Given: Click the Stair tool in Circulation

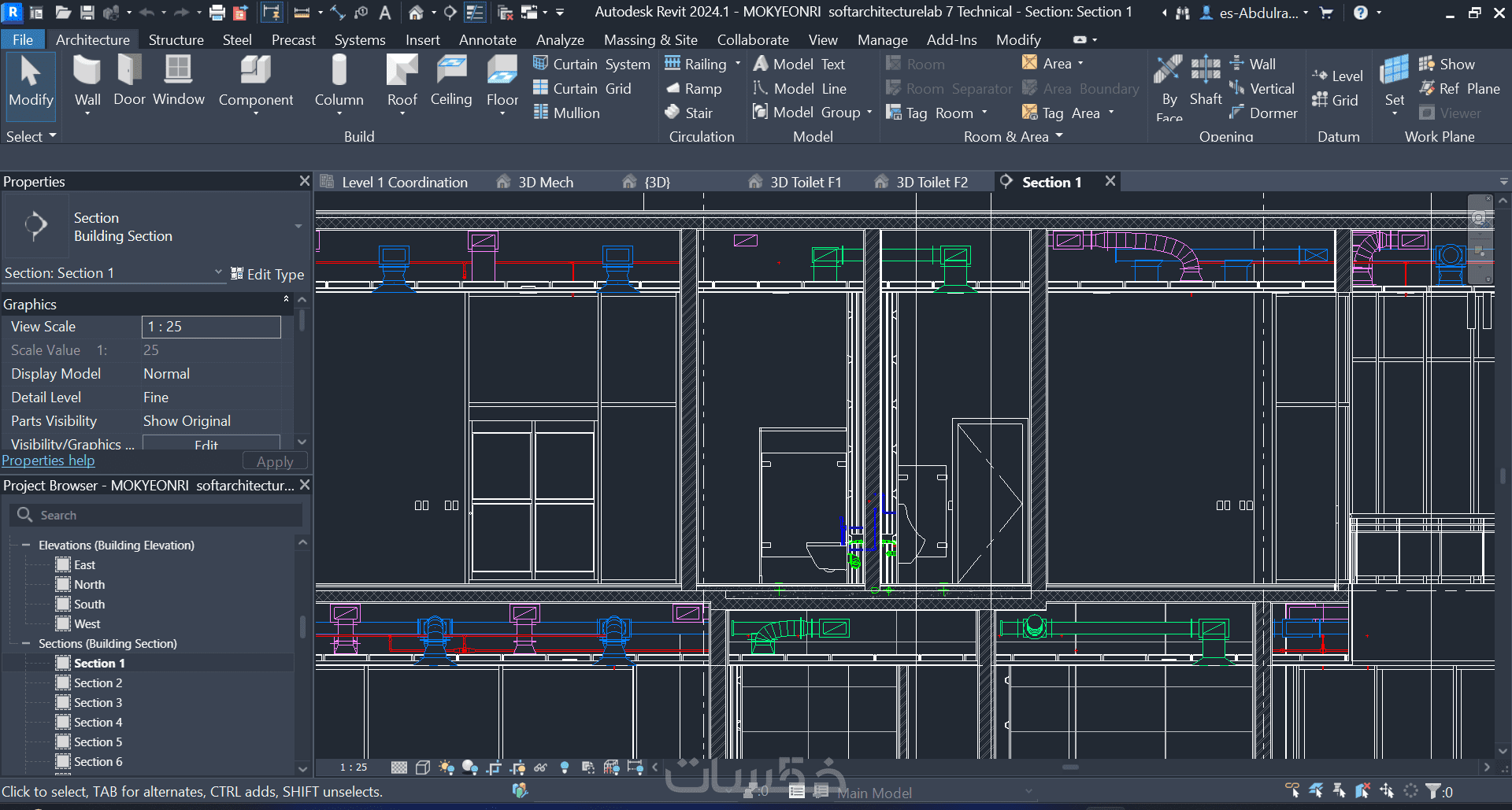Looking at the screenshot, I should (x=689, y=113).
